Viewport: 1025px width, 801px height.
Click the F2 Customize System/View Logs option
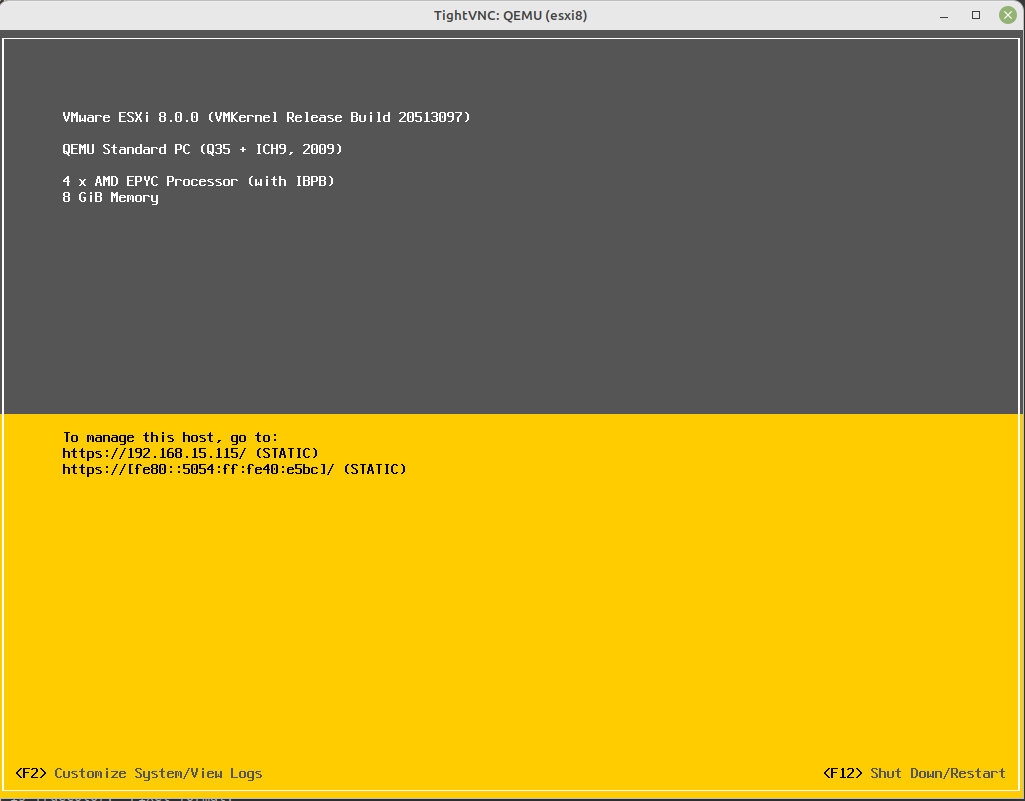pyautogui.click(x=139, y=774)
